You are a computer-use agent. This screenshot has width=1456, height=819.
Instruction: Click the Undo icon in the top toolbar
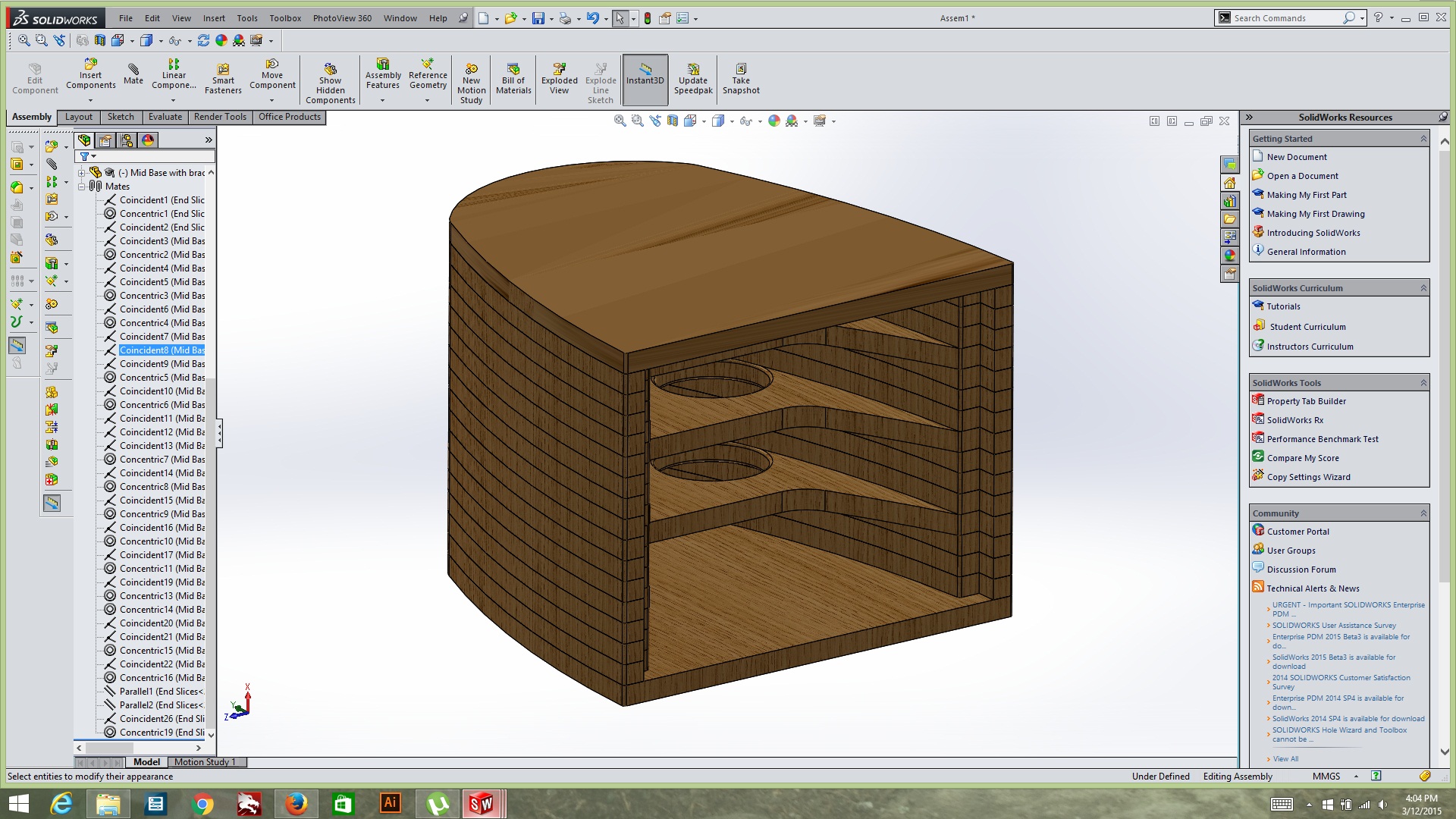[x=592, y=18]
